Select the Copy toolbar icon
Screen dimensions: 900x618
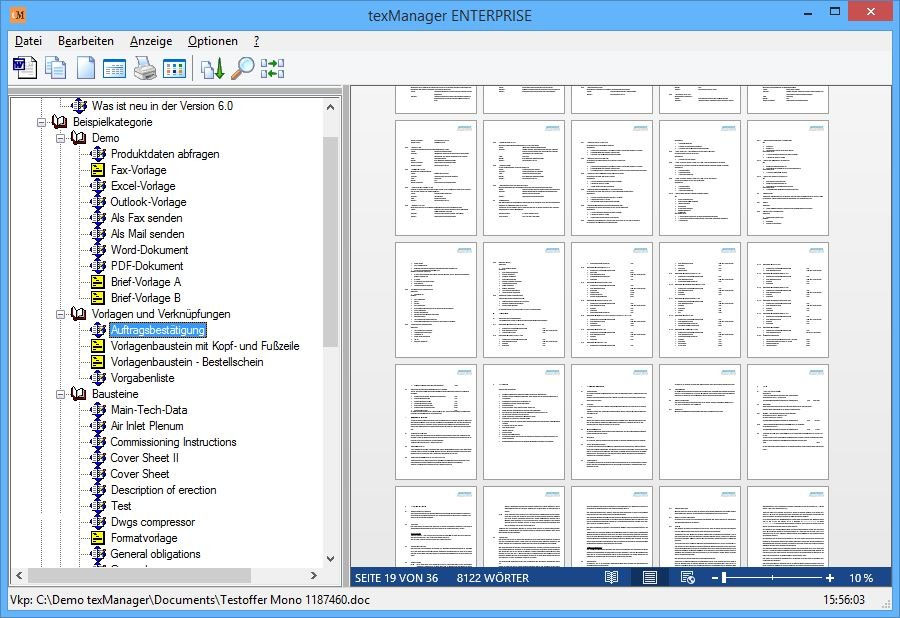coord(54,67)
